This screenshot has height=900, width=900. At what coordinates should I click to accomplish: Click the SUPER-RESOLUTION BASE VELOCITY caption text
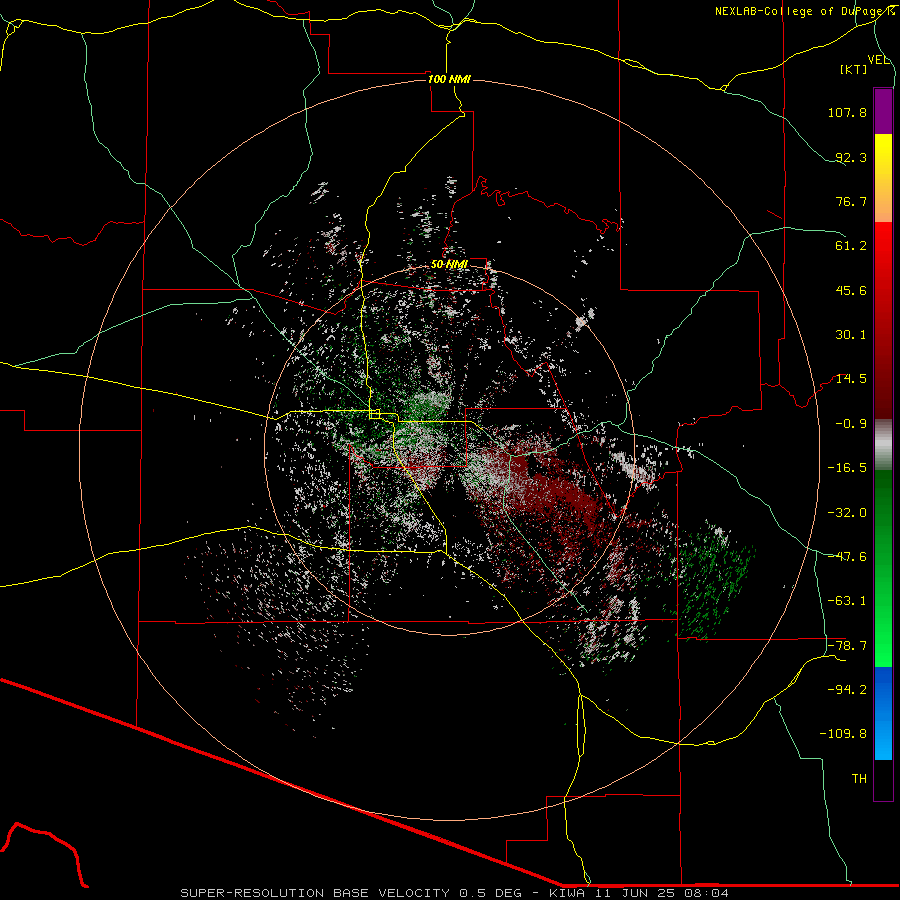[315, 893]
